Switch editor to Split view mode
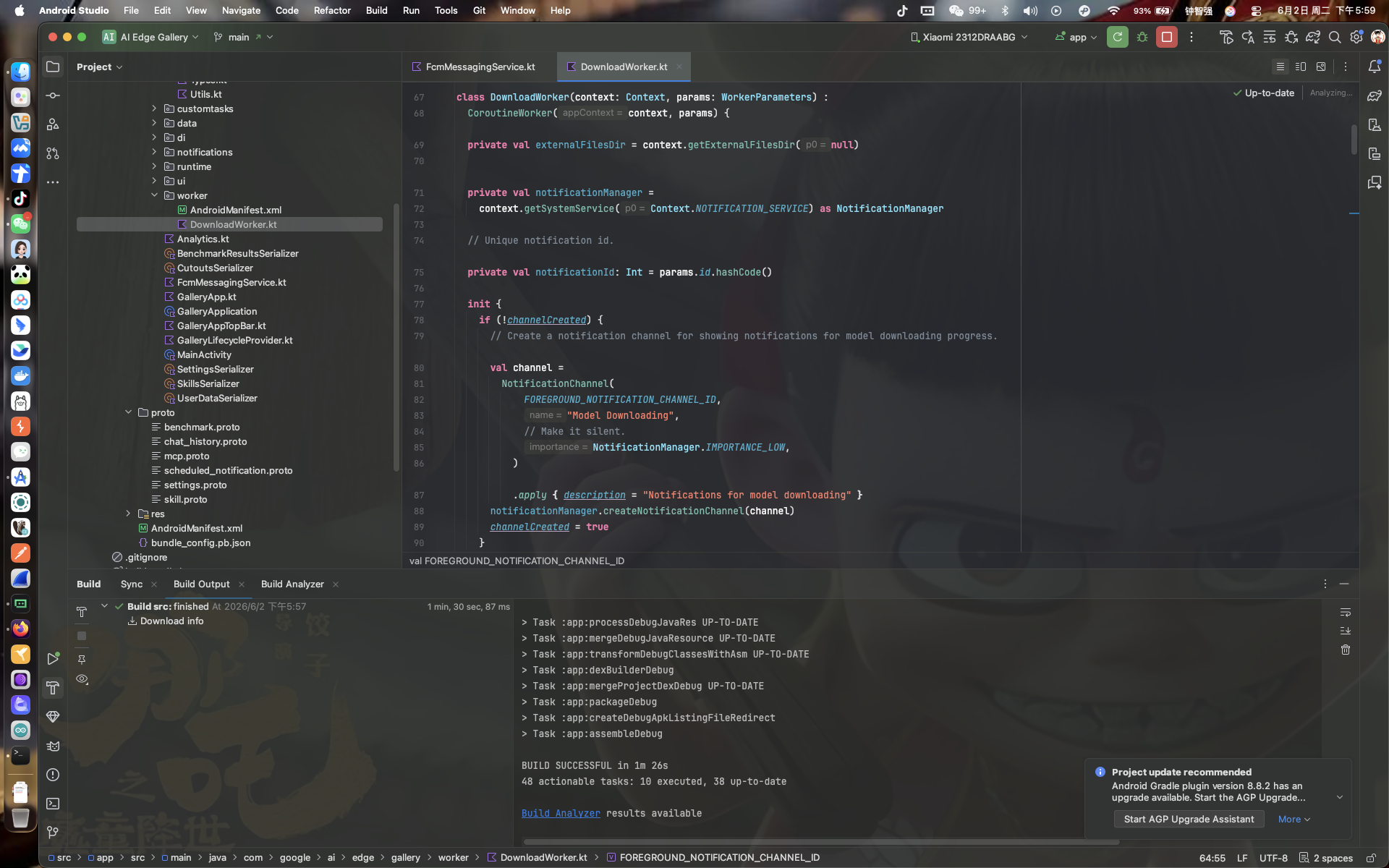 (1301, 67)
